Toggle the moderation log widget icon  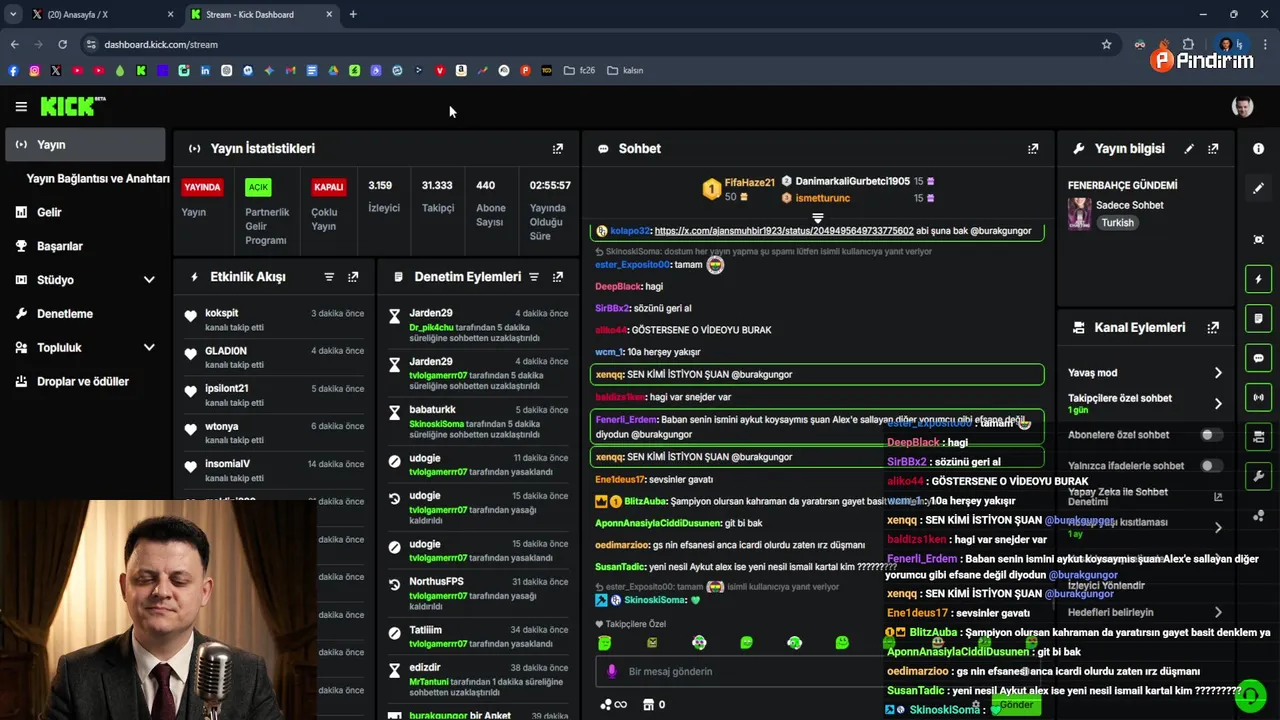click(x=1258, y=319)
